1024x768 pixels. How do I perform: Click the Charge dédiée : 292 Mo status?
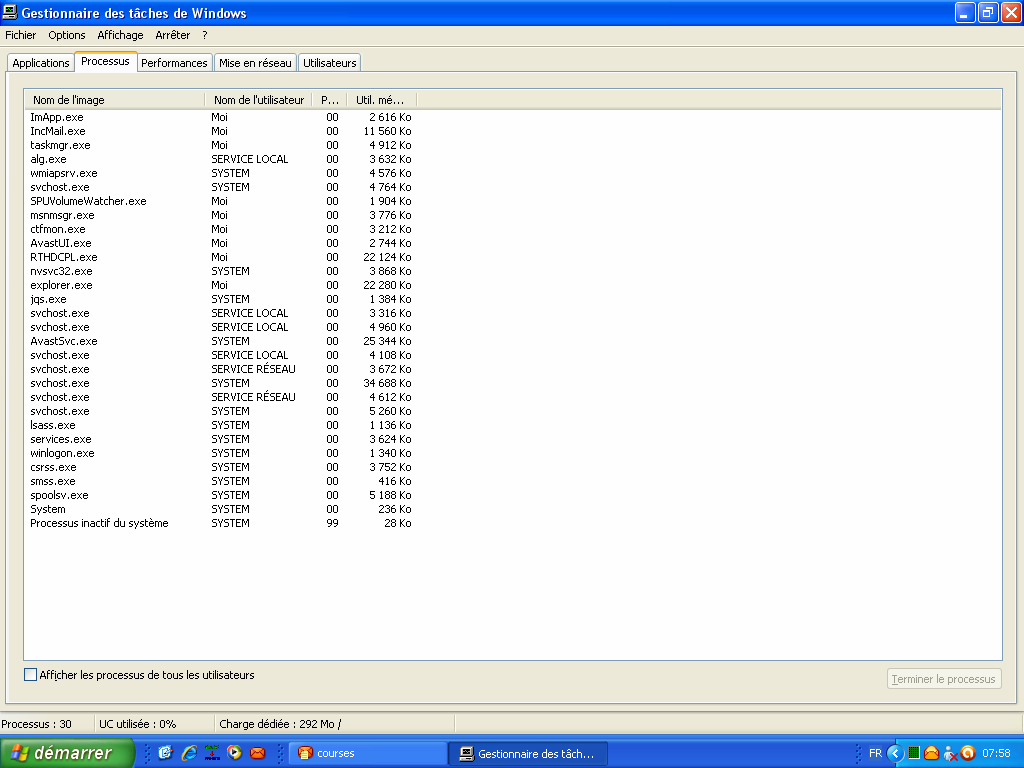pyautogui.click(x=280, y=724)
